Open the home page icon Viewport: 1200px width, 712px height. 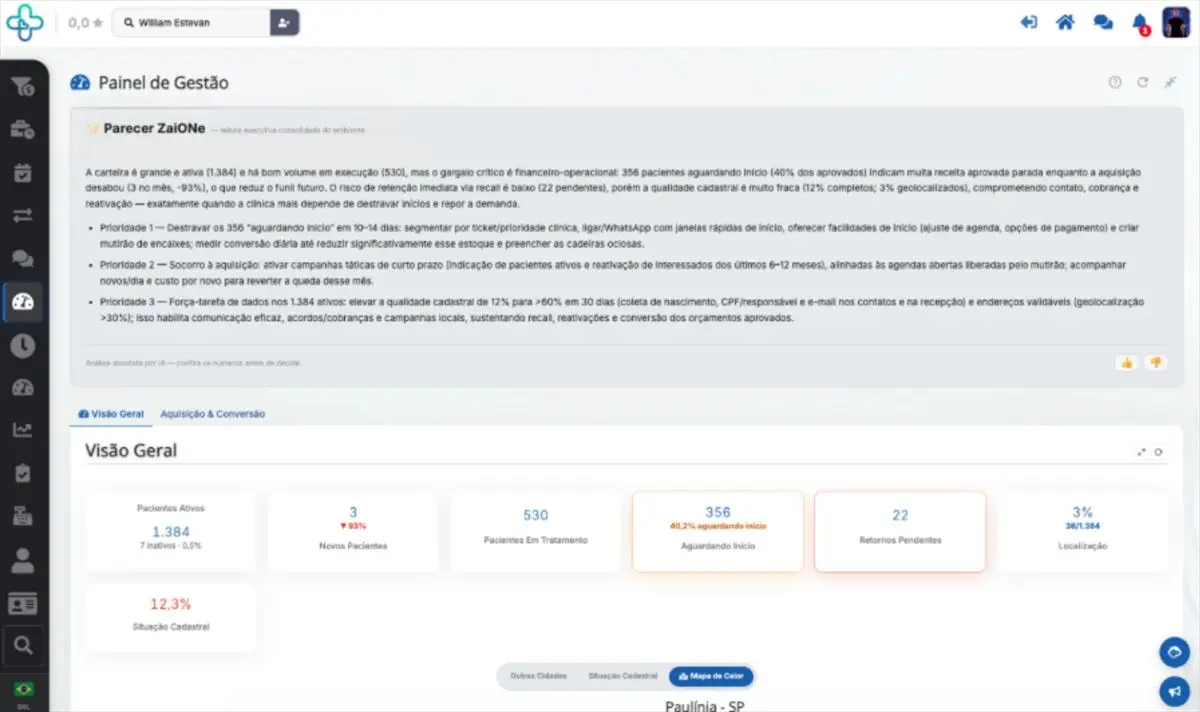coord(1065,22)
